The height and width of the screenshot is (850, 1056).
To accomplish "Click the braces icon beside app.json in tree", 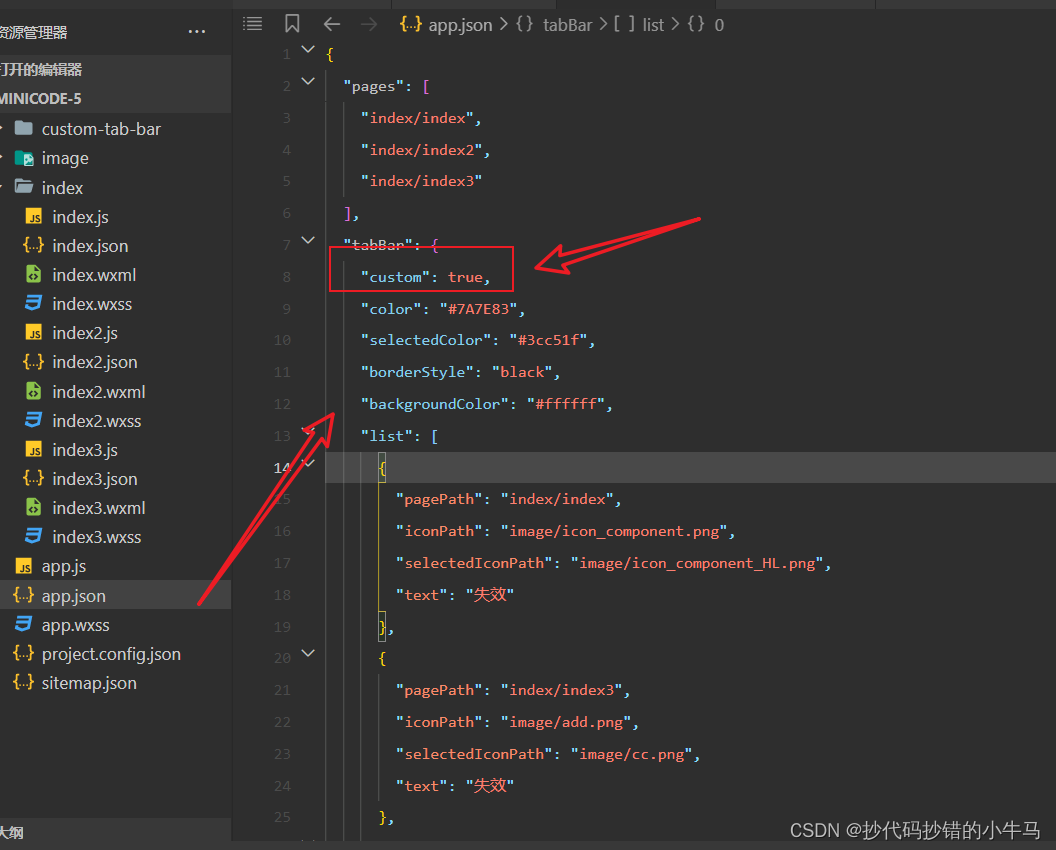I will coord(24,595).
